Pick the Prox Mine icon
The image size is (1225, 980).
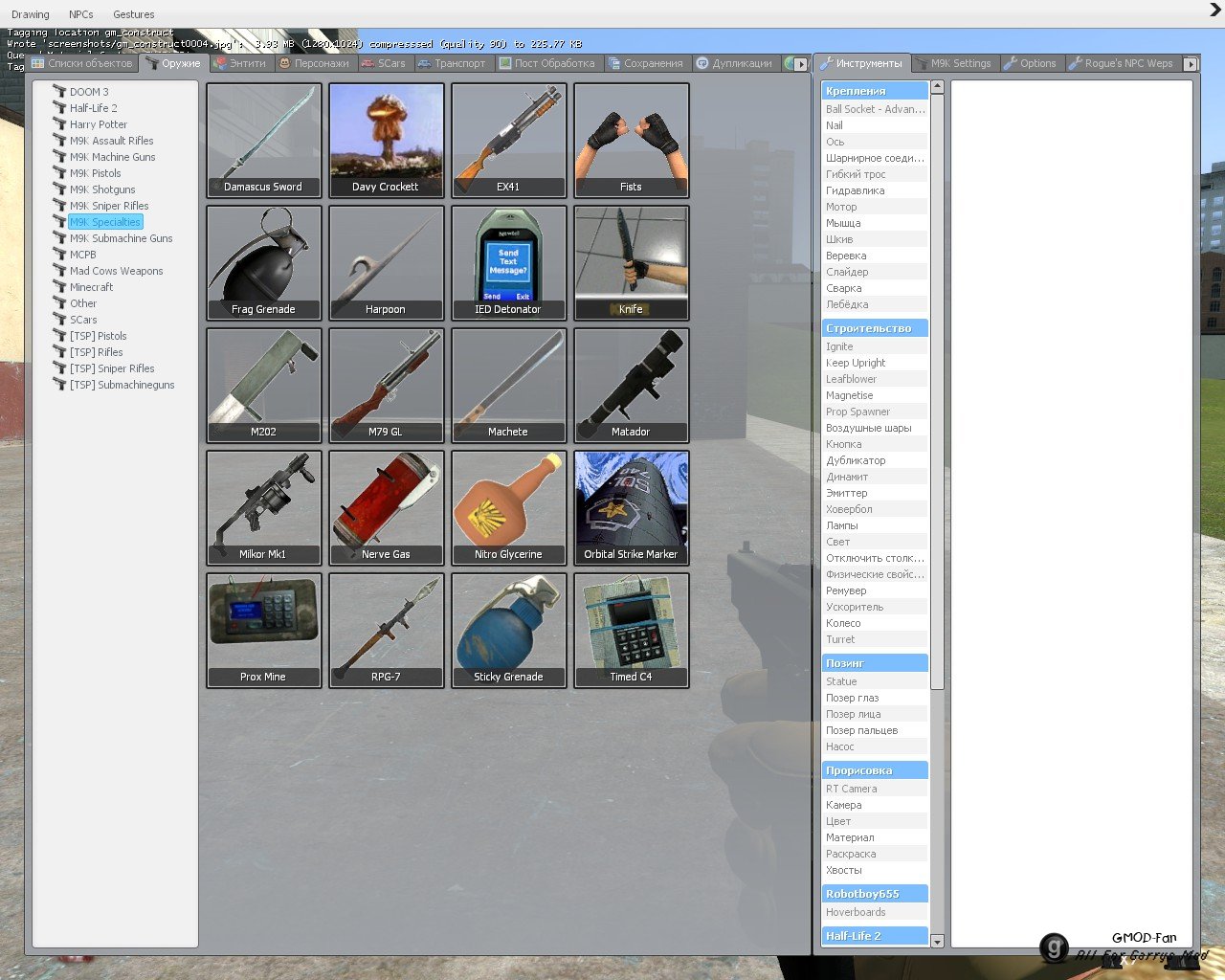point(263,631)
